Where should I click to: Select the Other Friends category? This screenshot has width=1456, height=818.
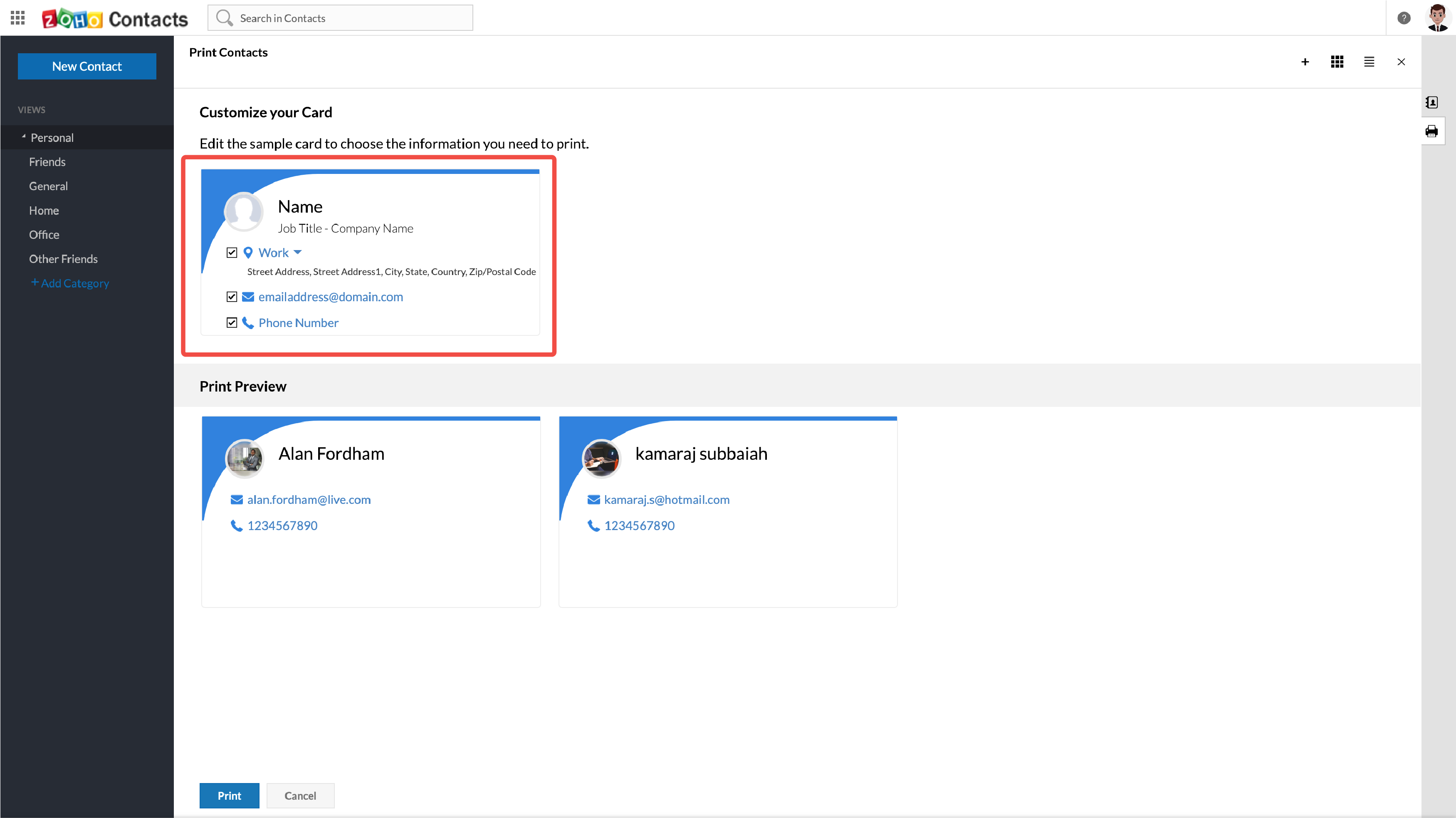pyautogui.click(x=63, y=260)
